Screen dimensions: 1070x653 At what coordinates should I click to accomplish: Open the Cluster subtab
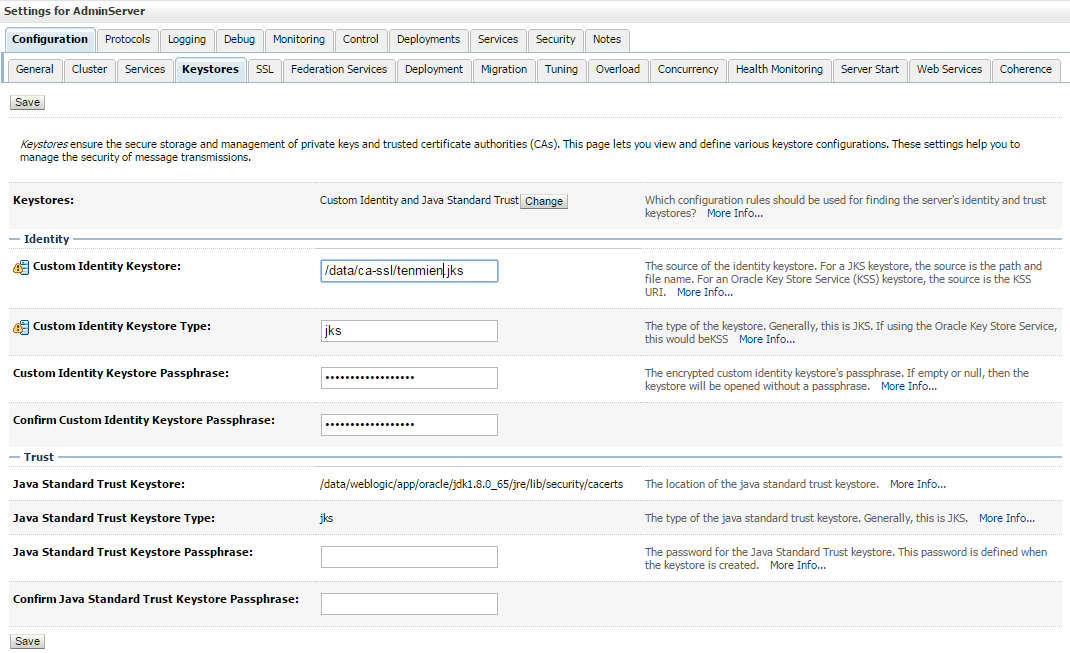pos(89,70)
